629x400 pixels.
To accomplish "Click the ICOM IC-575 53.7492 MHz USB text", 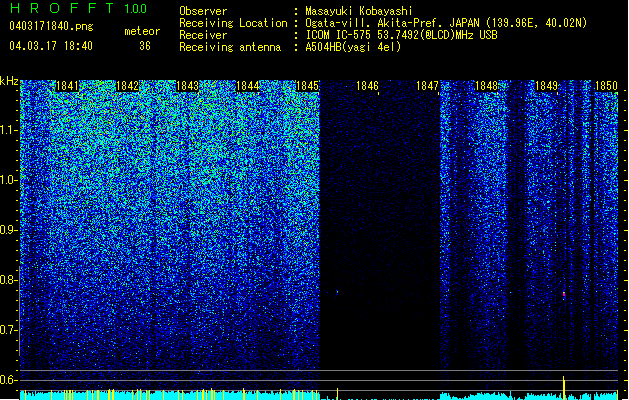I will click(401, 35).
